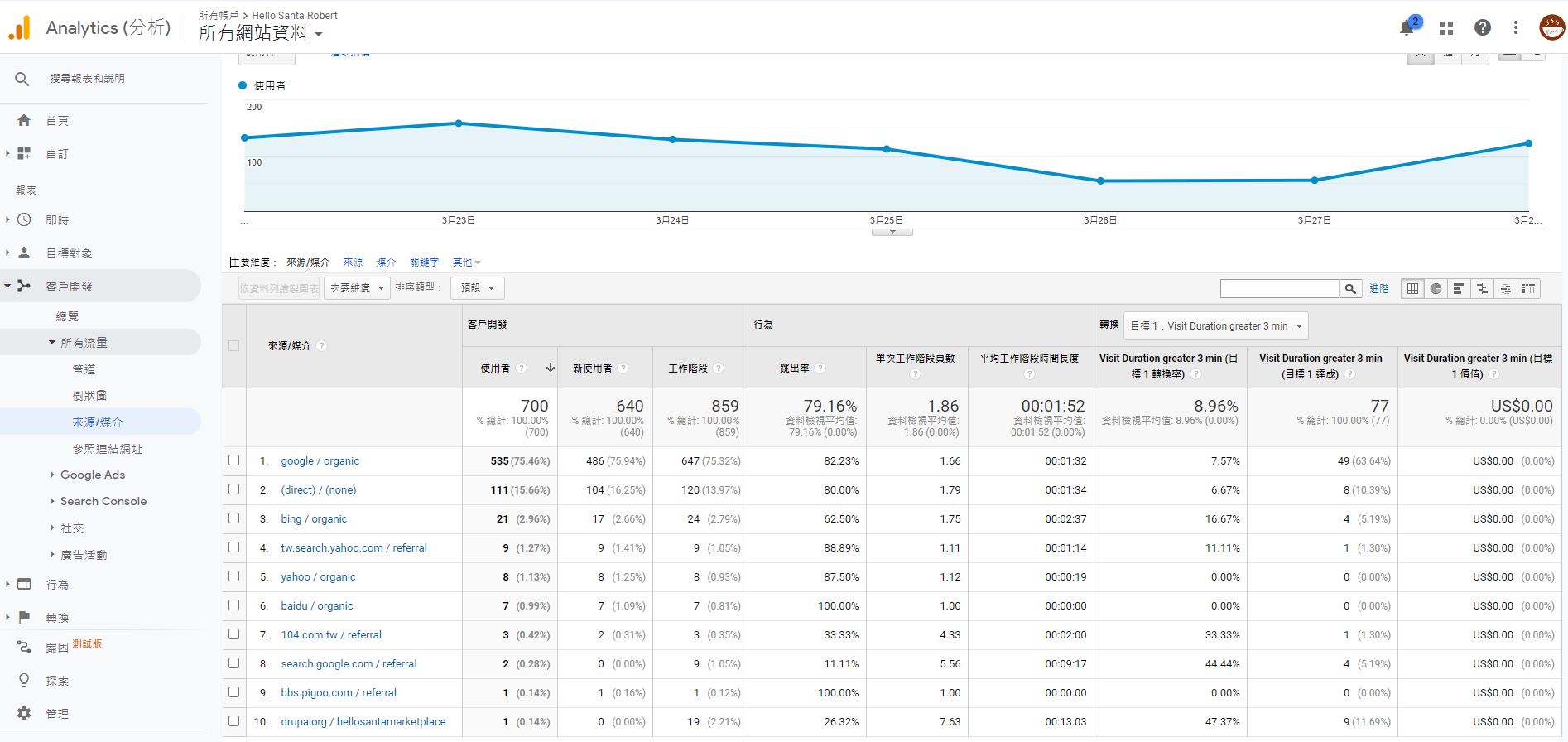Check the search.google.com / referral row
The image size is (1568, 742).
234,663
